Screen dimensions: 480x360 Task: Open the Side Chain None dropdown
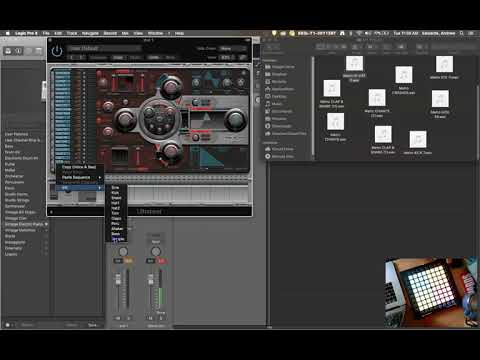pos(232,49)
